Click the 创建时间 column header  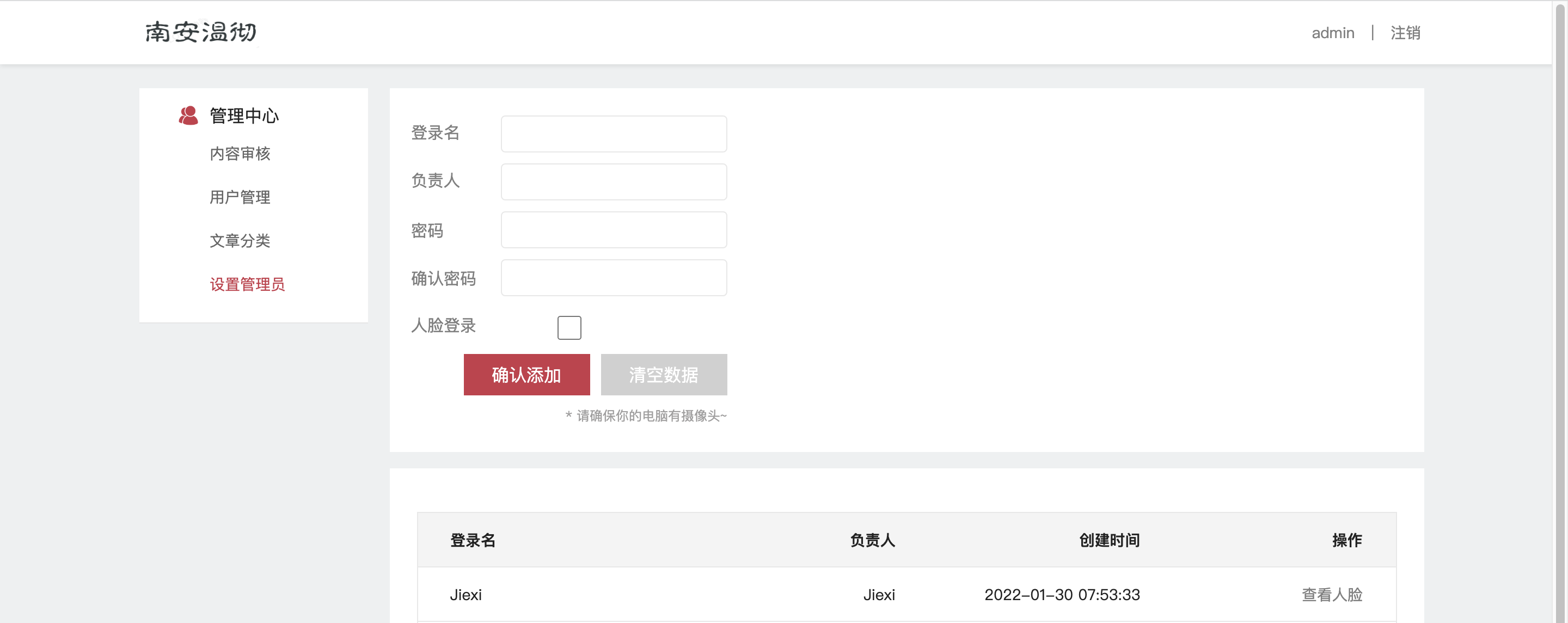pyautogui.click(x=1109, y=540)
